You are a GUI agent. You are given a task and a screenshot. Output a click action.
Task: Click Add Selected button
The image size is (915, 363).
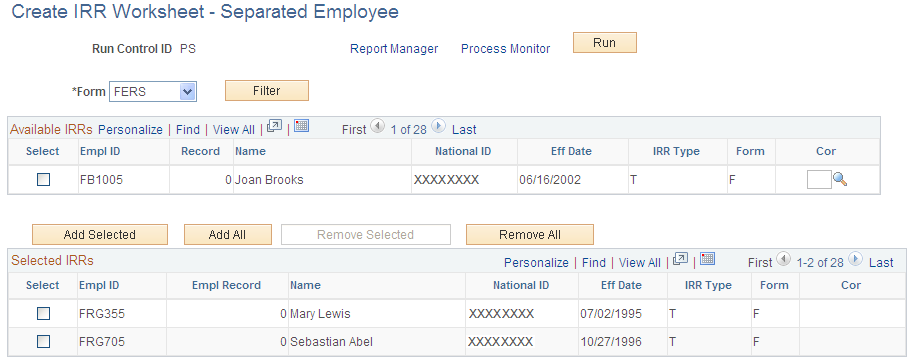[x=100, y=235]
